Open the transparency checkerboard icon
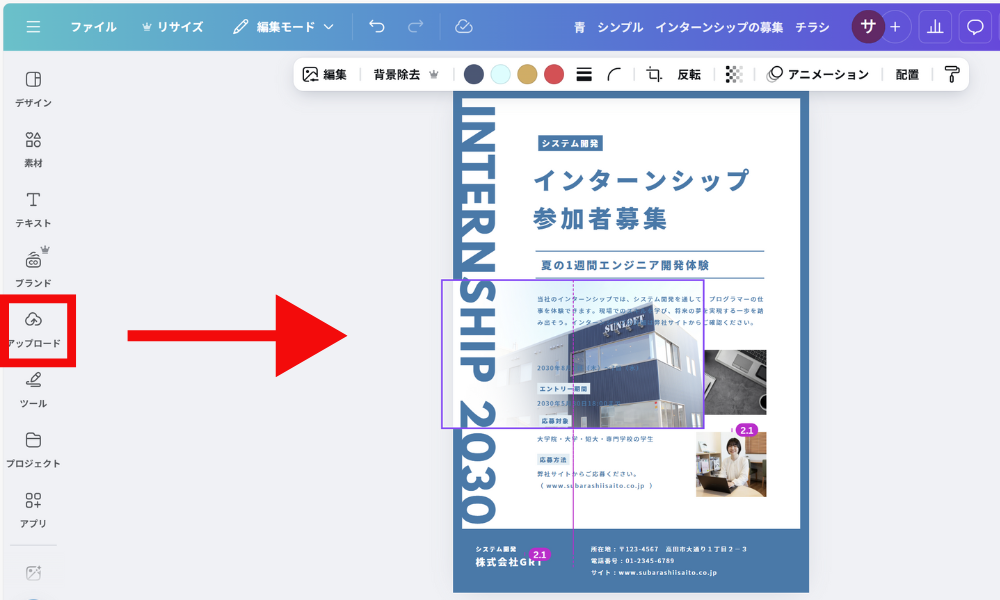 tap(734, 75)
